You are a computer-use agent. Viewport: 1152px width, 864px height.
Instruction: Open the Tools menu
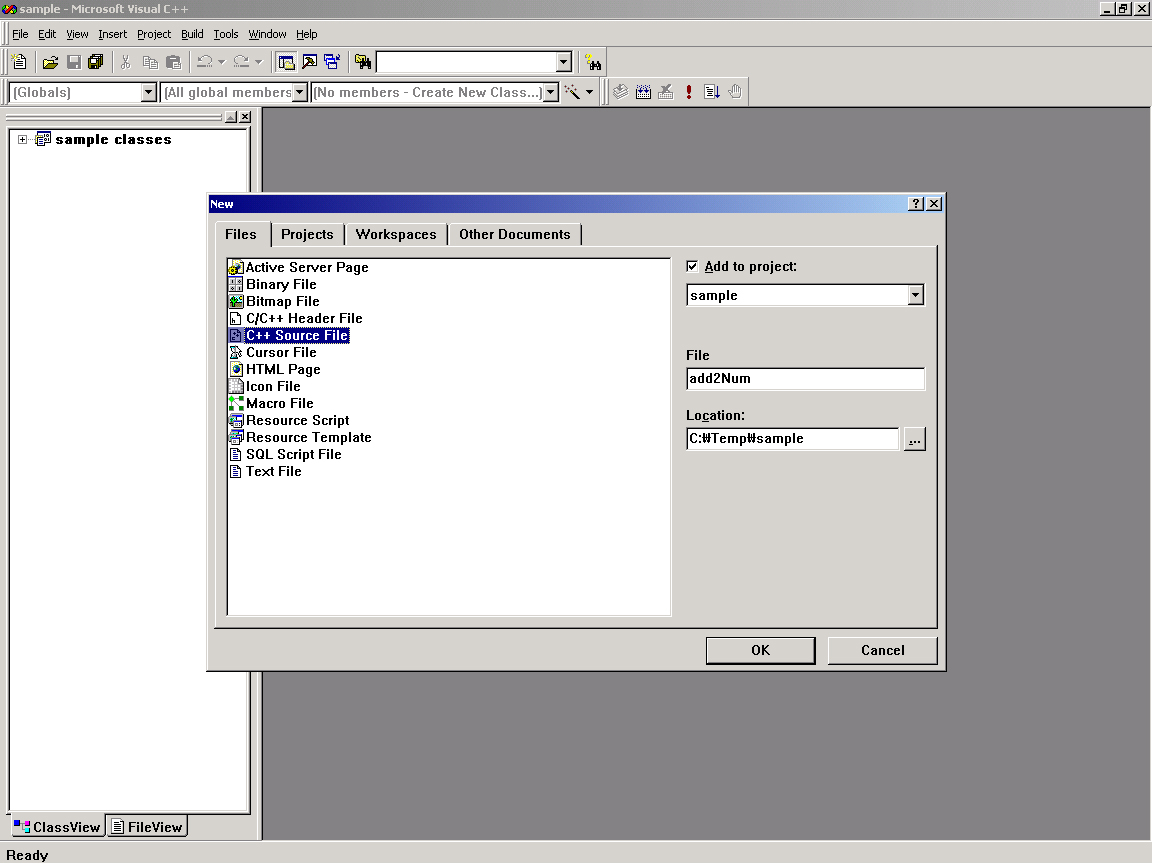point(226,34)
